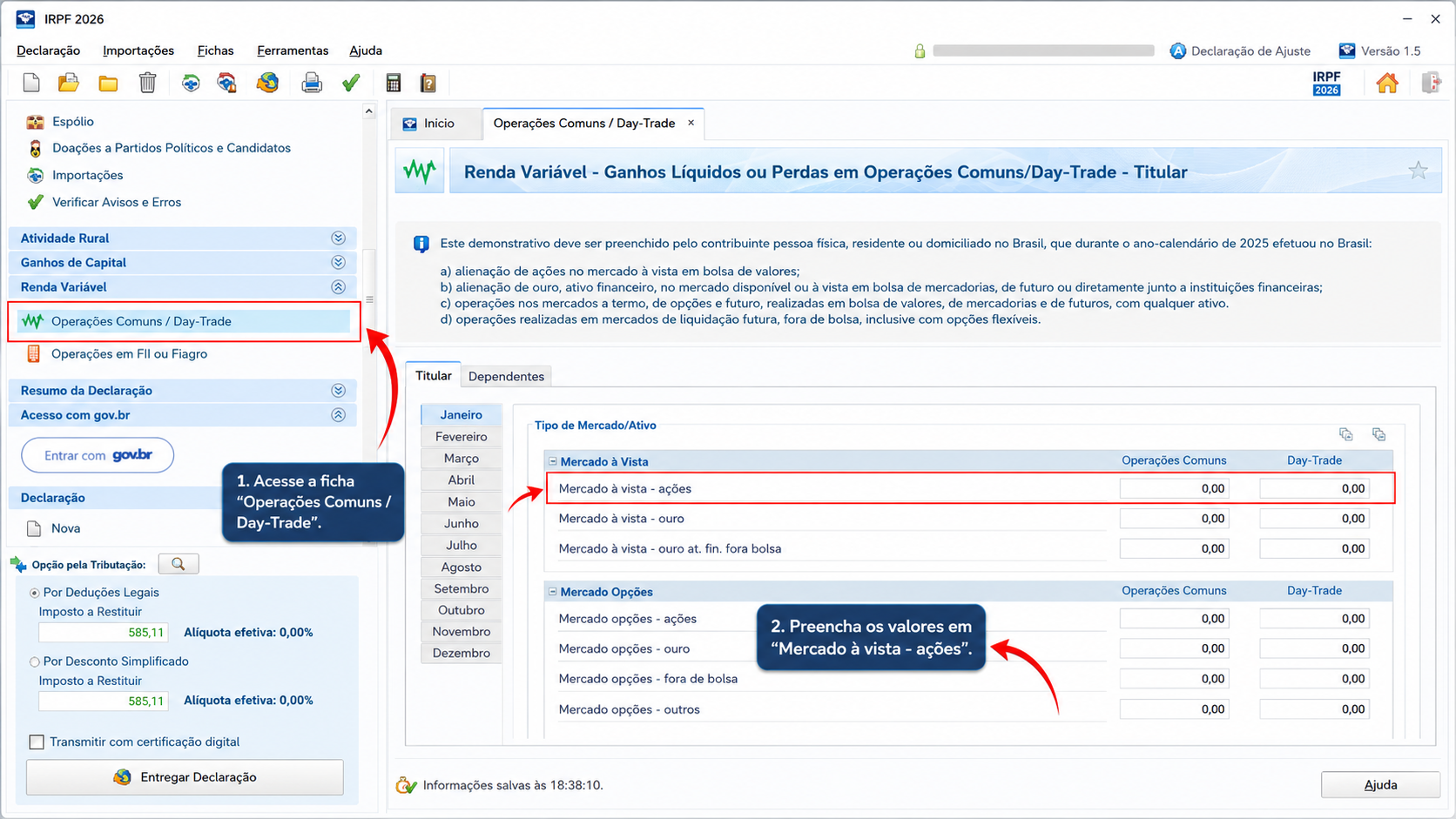Switch to the Dependentes tab

click(506, 376)
